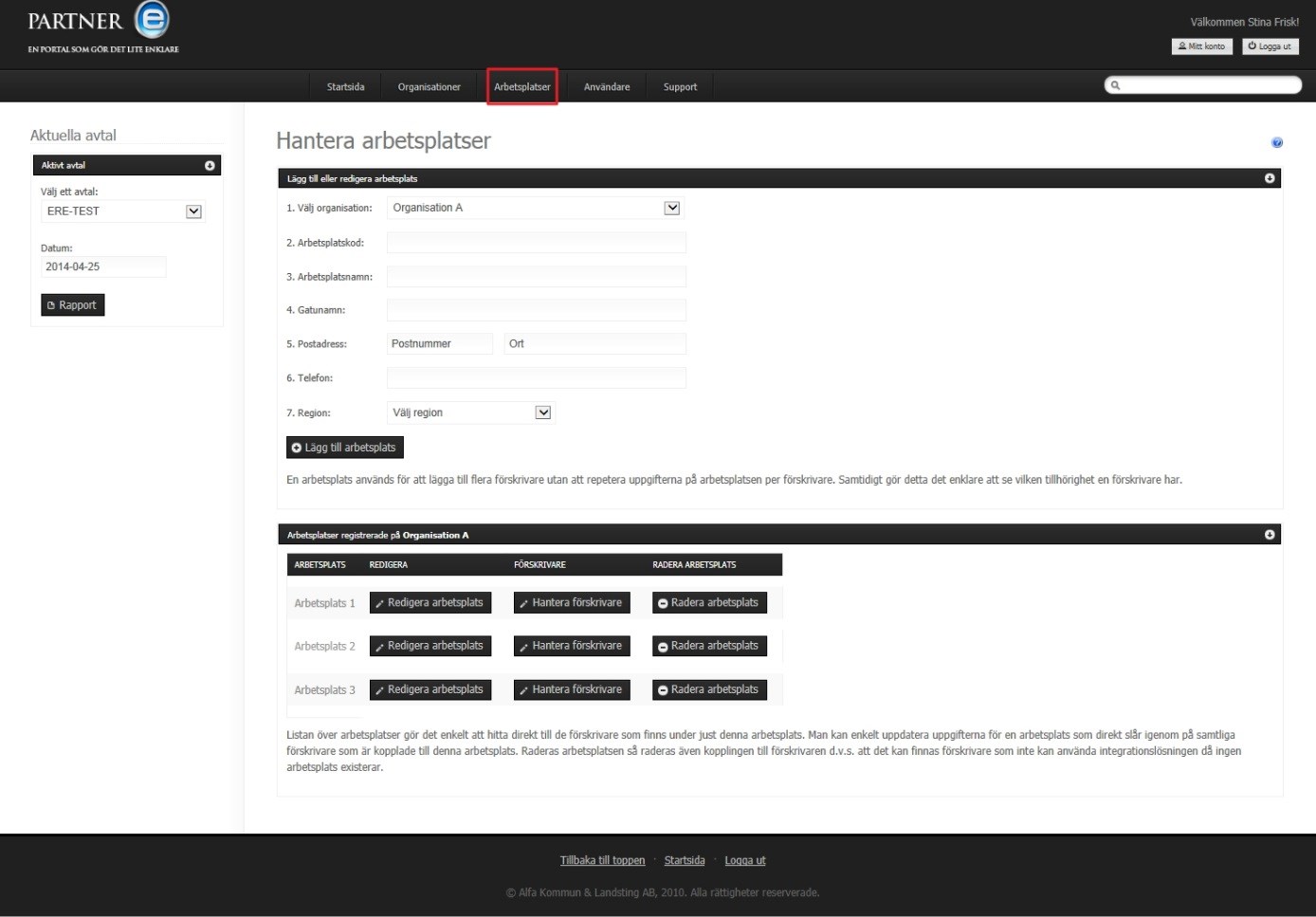
Task: Delete Arbetsplats 3 with Radera arbetsplats
Action: click(709, 689)
